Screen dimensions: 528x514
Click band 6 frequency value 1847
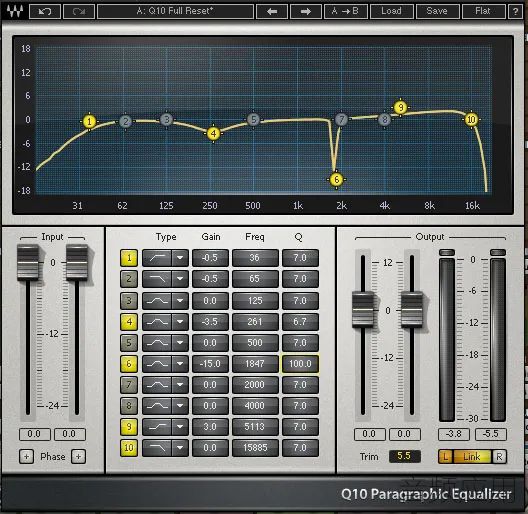tap(255, 364)
